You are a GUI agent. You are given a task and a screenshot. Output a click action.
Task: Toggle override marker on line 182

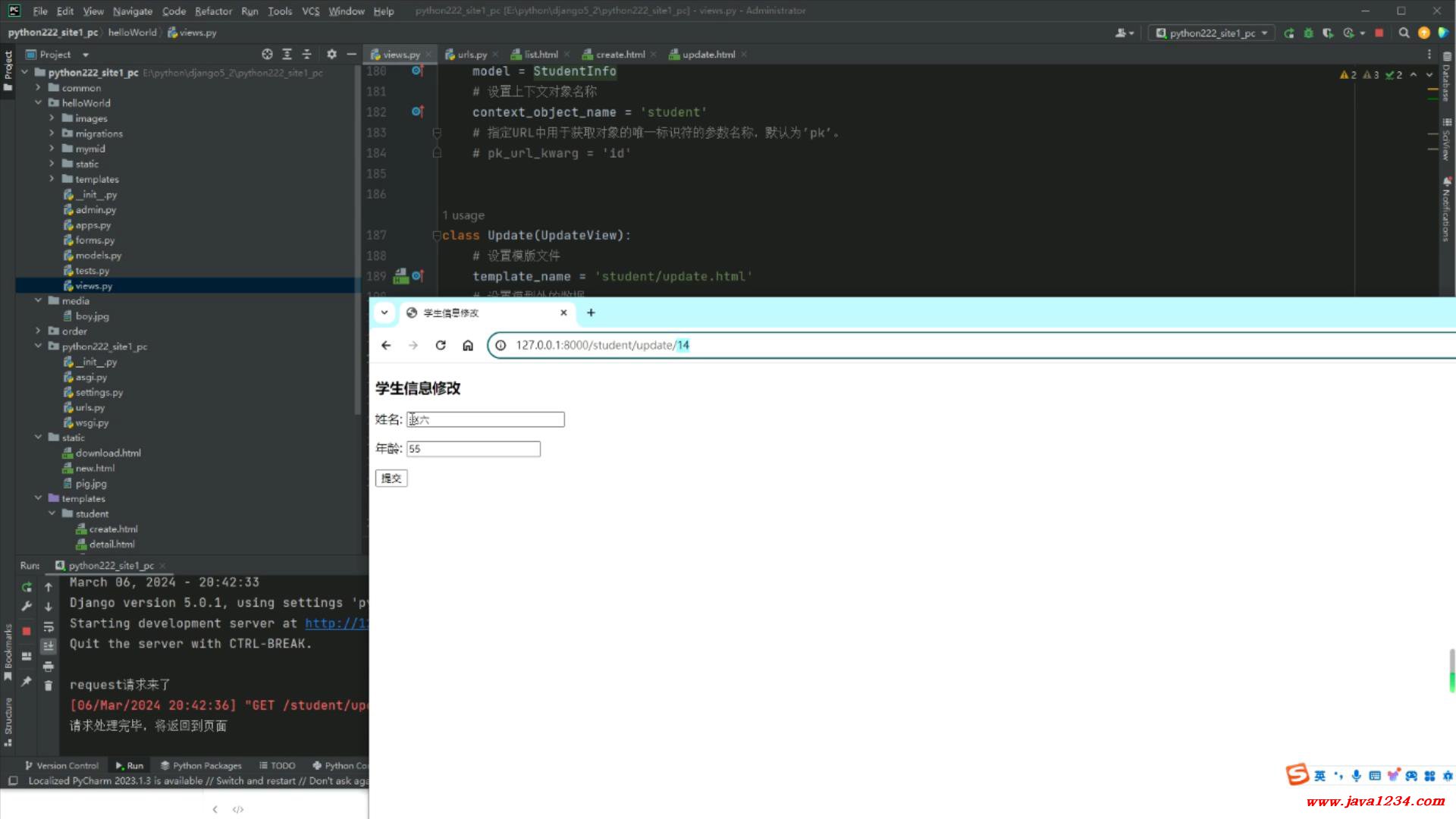pos(417,111)
